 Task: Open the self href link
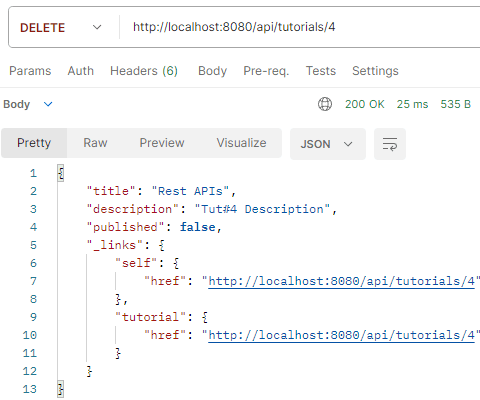pyautogui.click(x=341, y=281)
